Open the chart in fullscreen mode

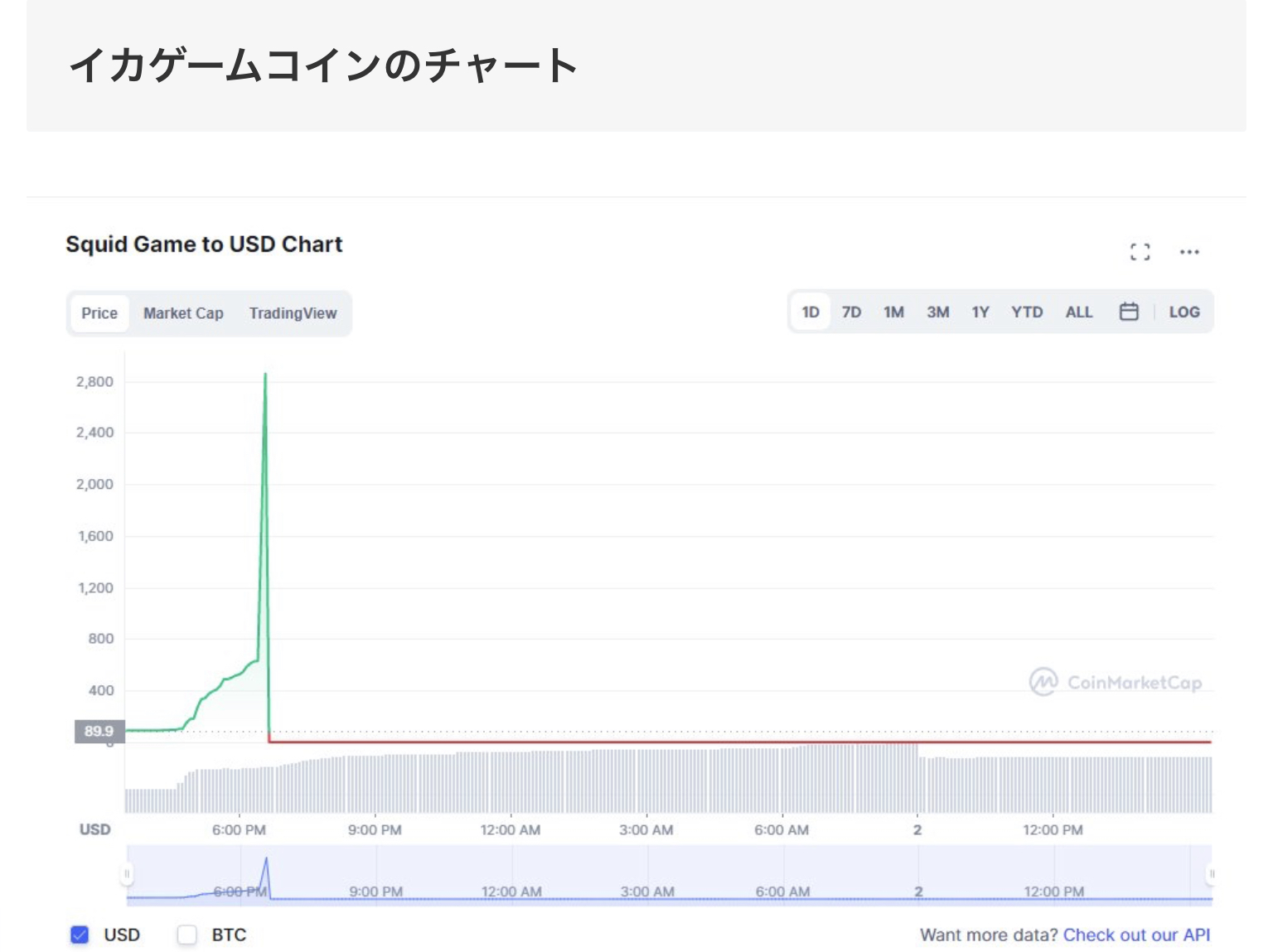click(x=1140, y=252)
